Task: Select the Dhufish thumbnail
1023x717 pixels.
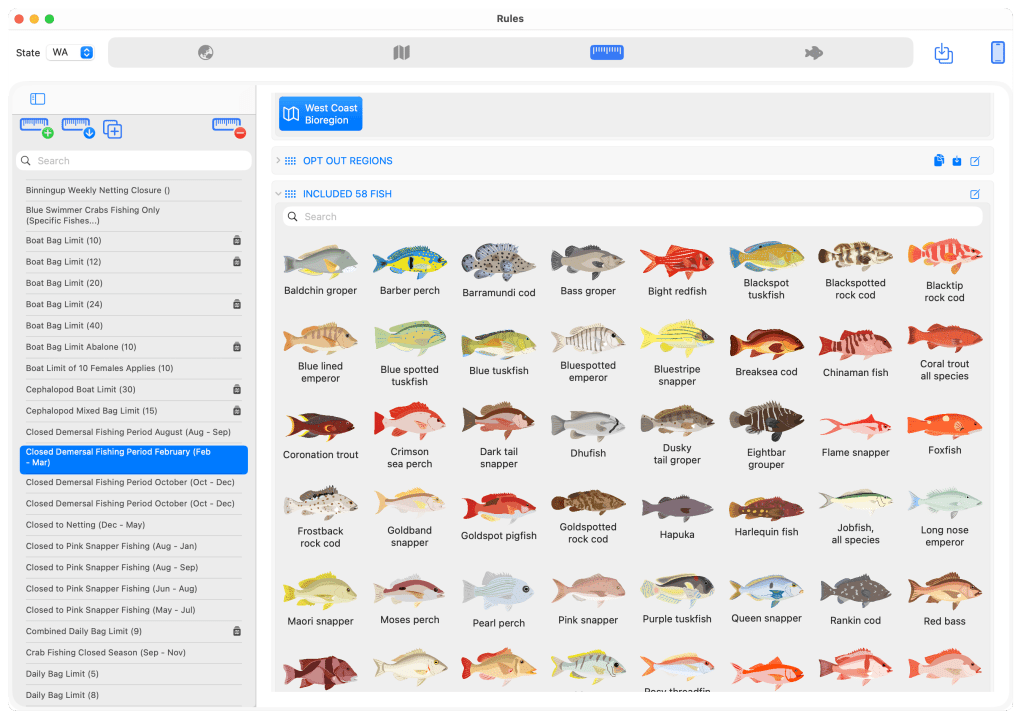Action: [x=588, y=430]
